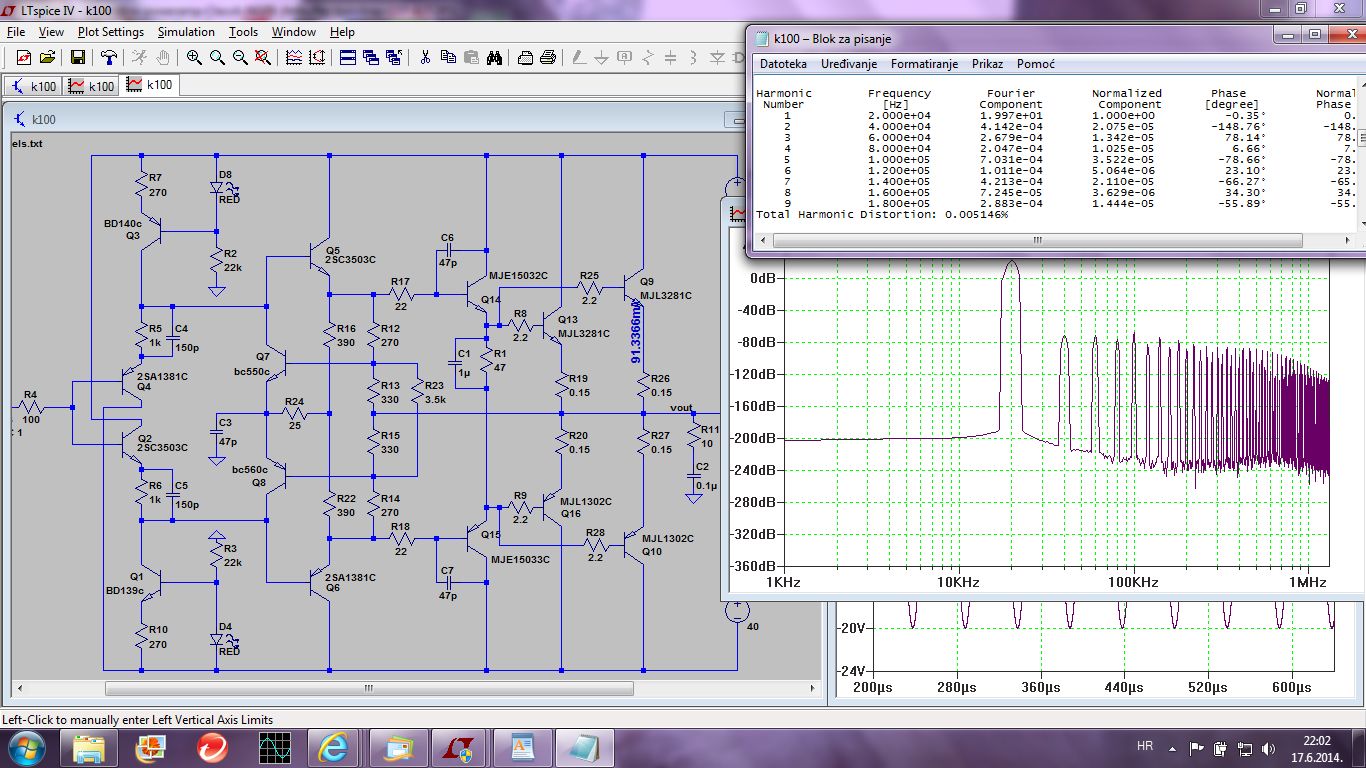Select the draw wire pencil tool
The height and width of the screenshot is (768, 1366).
578,57
